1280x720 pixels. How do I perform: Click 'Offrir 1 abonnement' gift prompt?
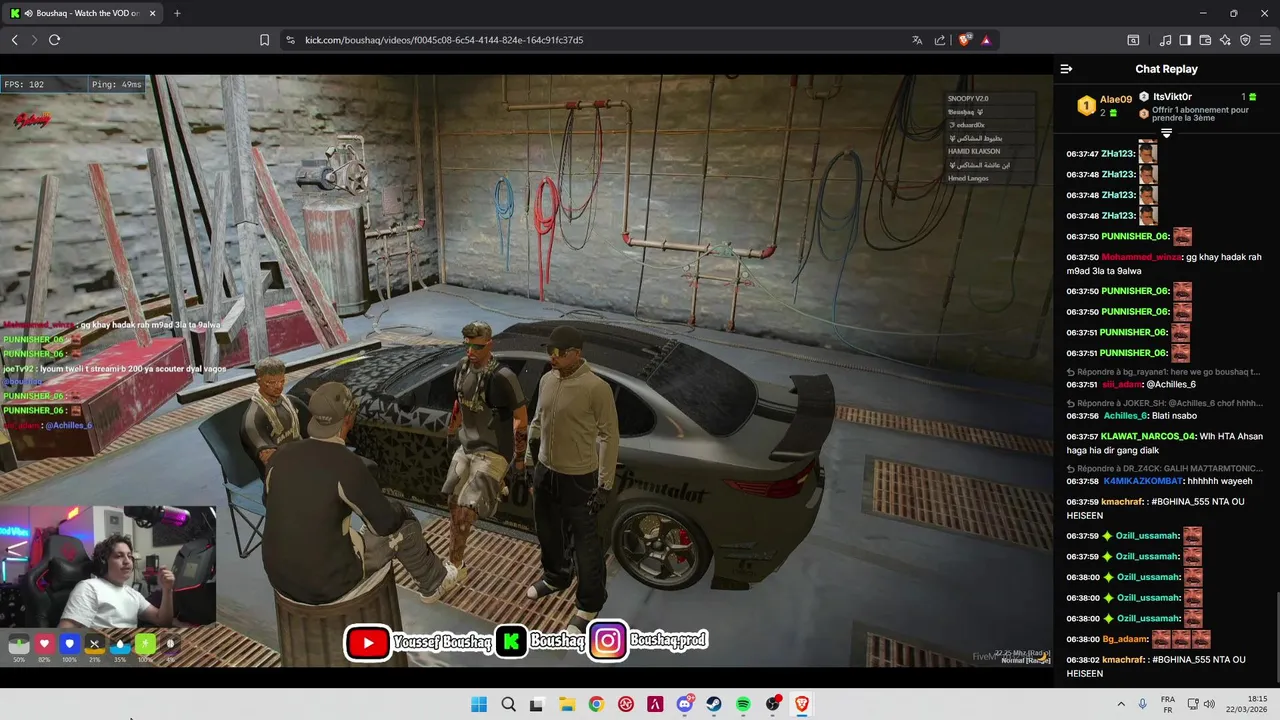[x=1198, y=114]
